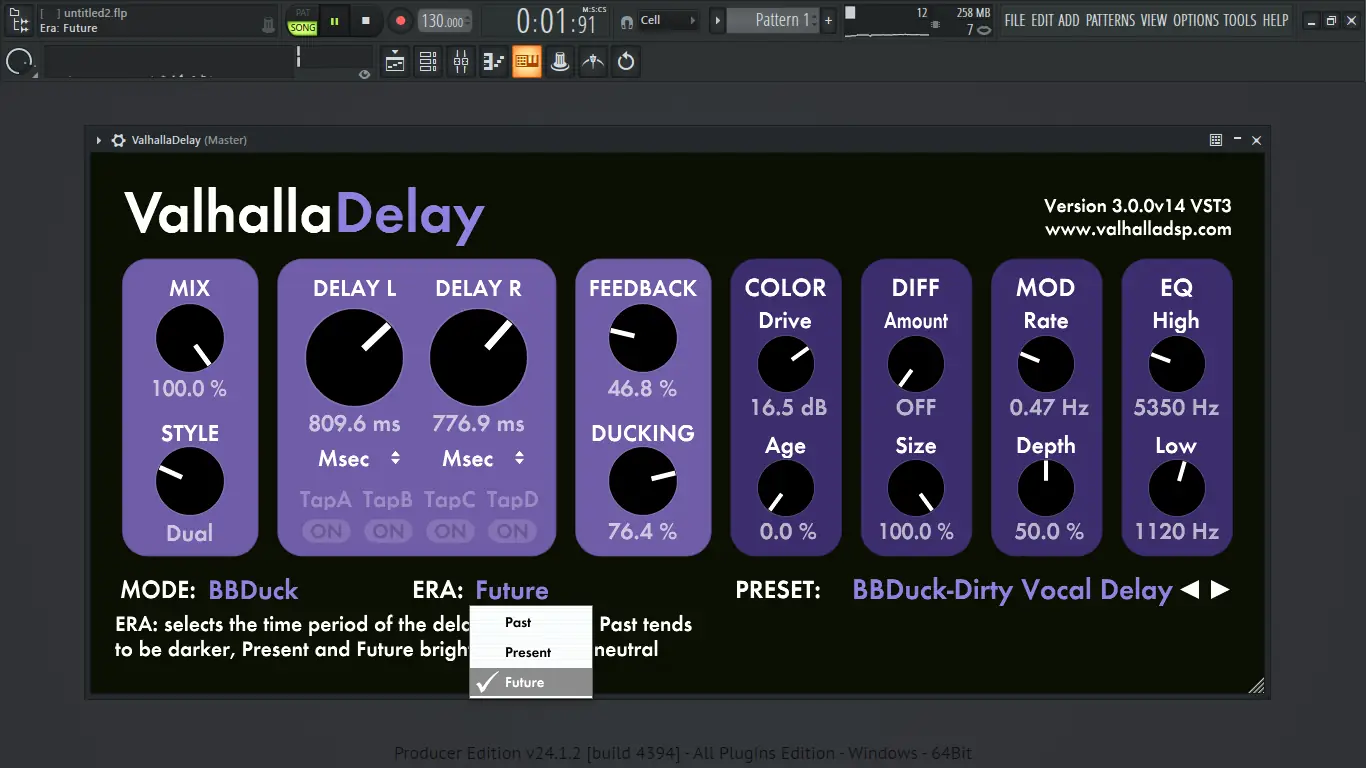Click the DUCKING knob
The height and width of the screenshot is (768, 1366).
643,481
